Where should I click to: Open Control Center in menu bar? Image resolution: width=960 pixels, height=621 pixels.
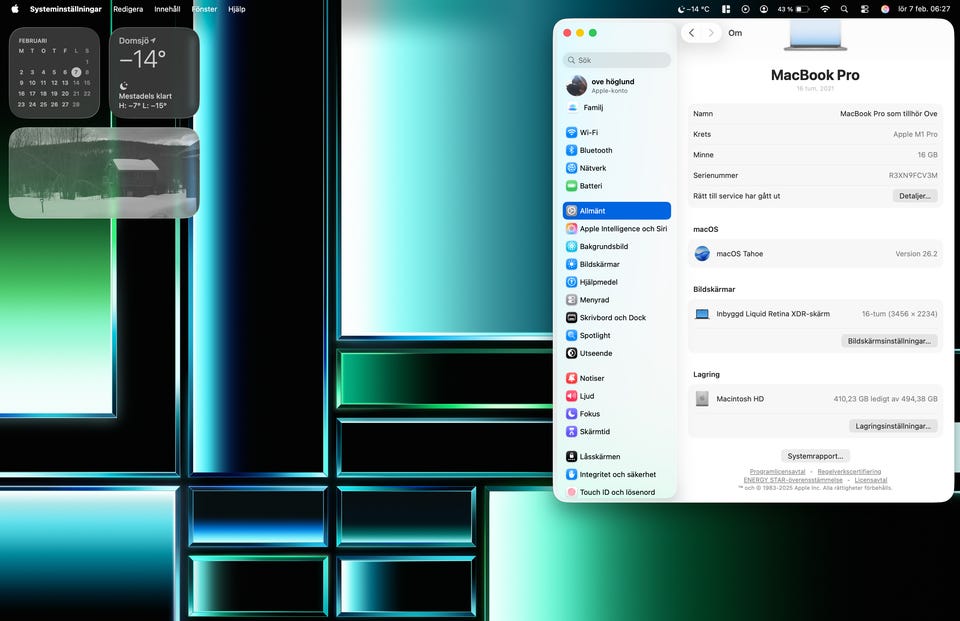[864, 9]
